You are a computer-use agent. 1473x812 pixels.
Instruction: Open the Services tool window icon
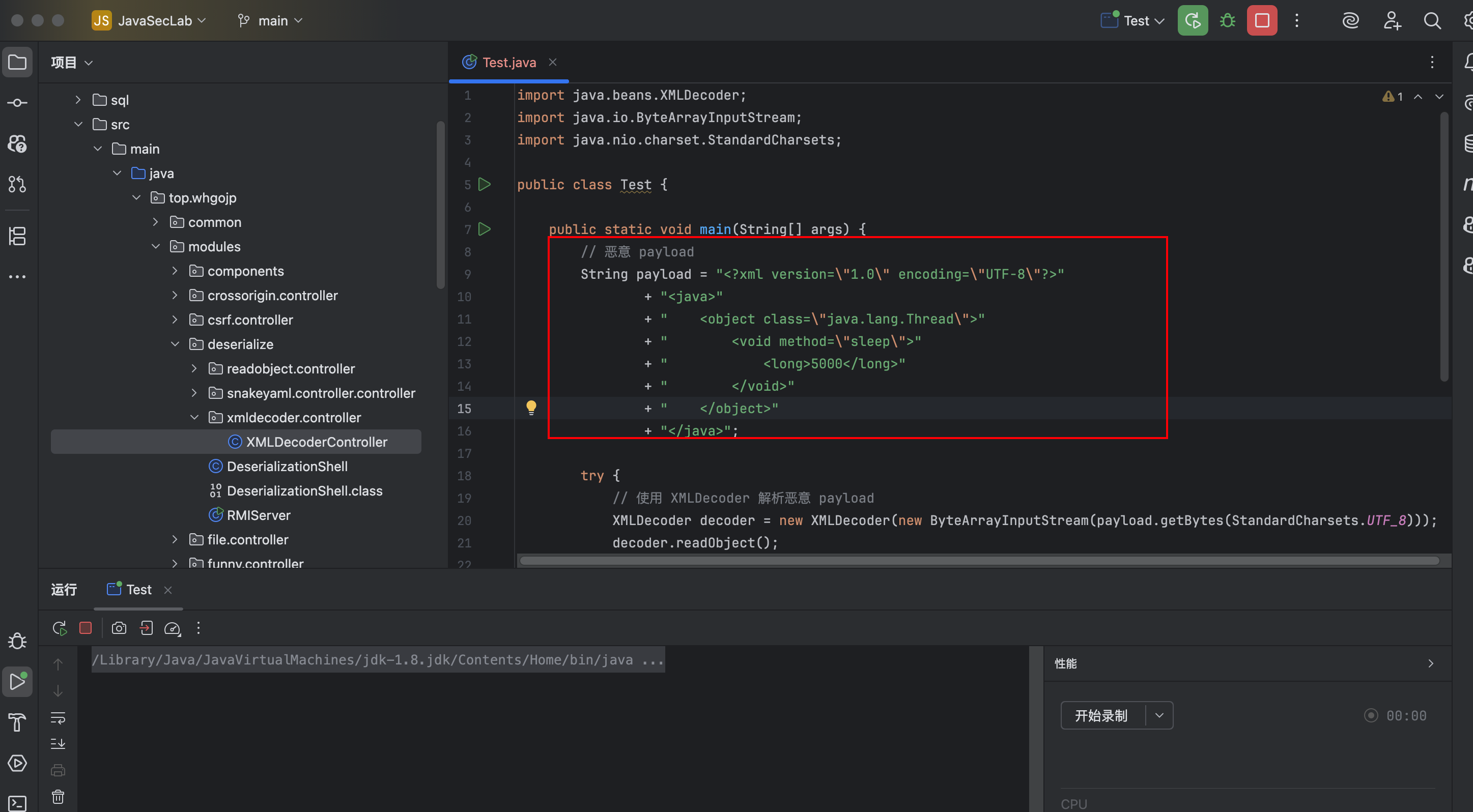(17, 763)
